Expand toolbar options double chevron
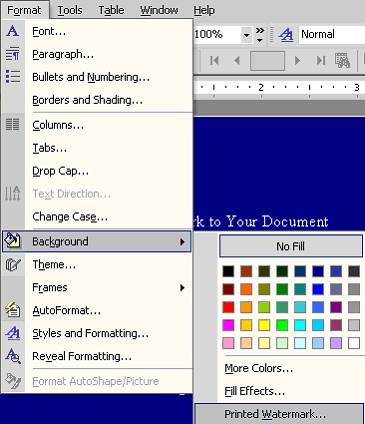365x424 pixels. [259, 35]
